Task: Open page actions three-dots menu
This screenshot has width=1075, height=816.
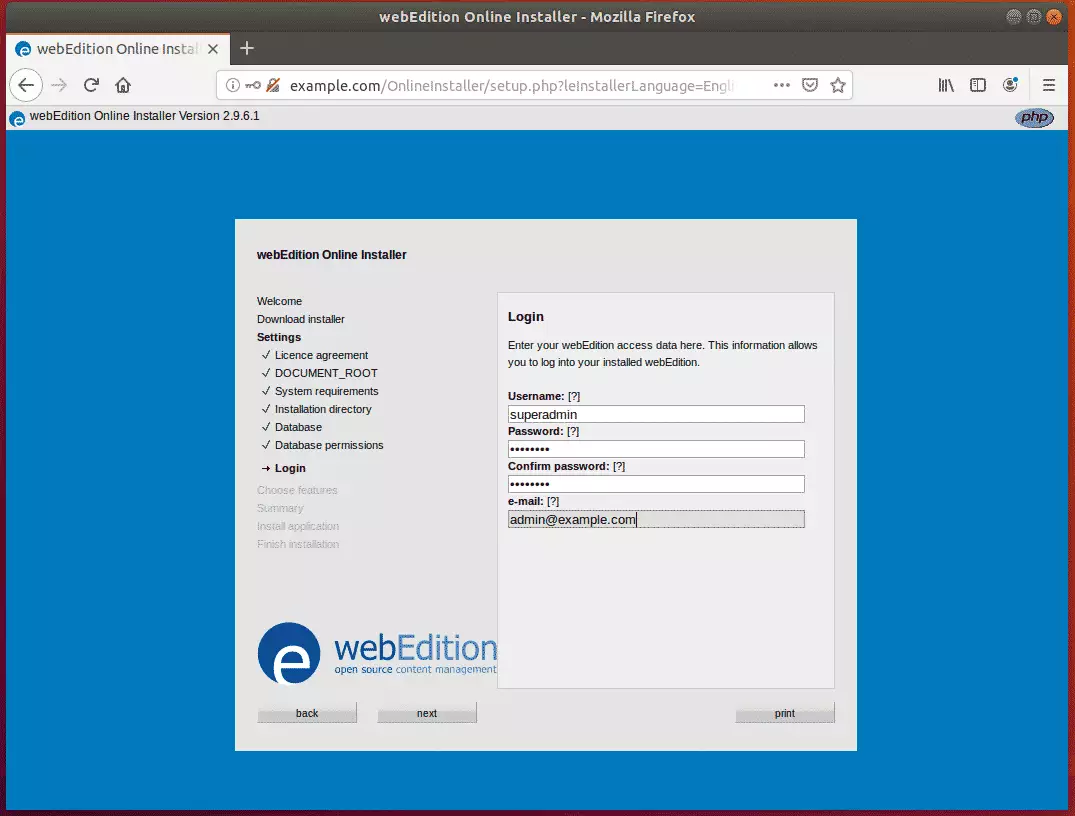Action: click(x=782, y=85)
